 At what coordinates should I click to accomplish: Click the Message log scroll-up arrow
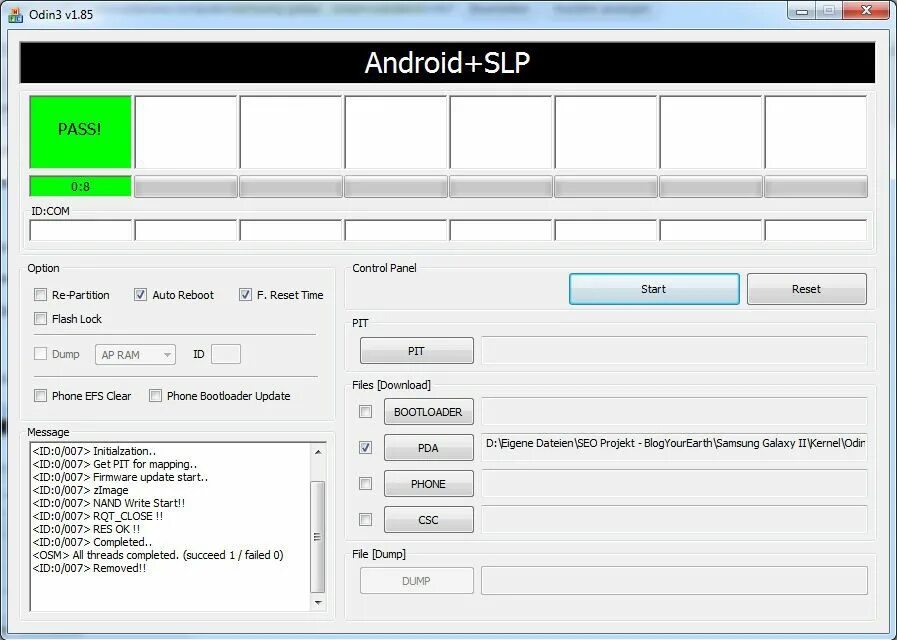[x=318, y=452]
